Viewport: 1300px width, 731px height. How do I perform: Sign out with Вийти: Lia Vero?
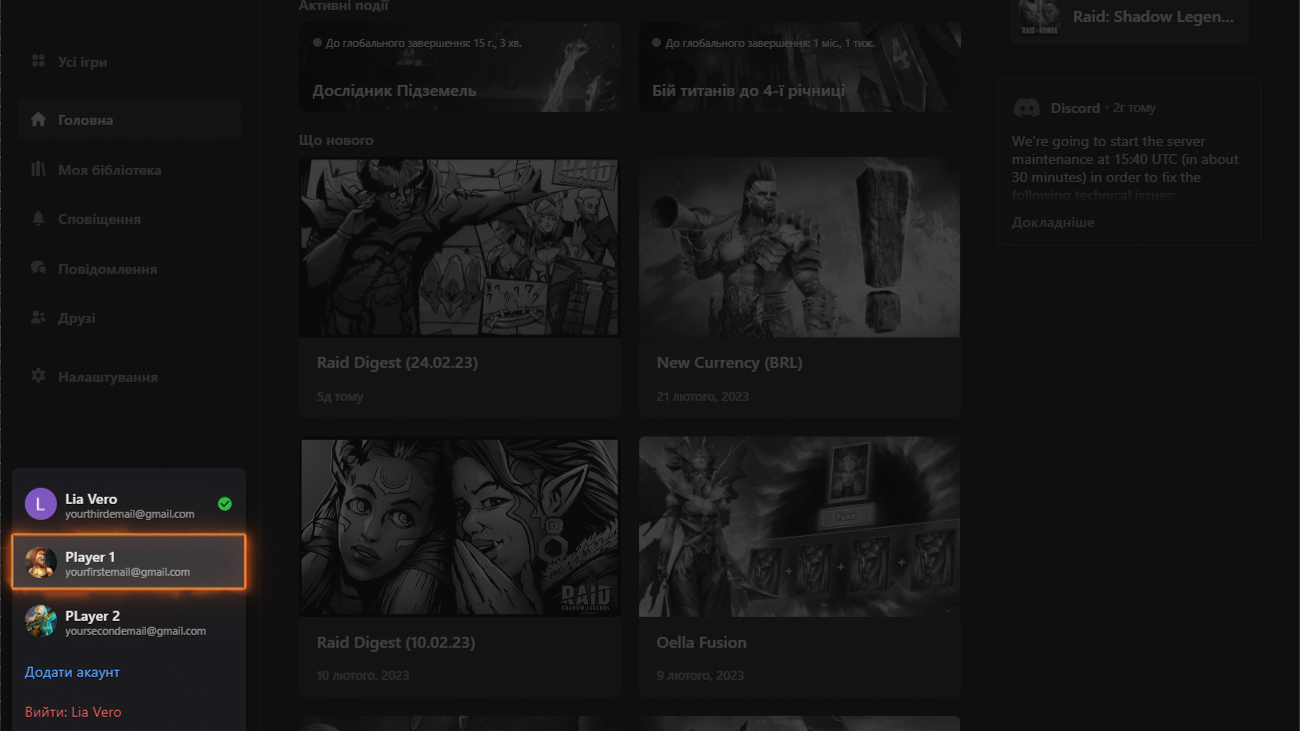click(x=73, y=712)
